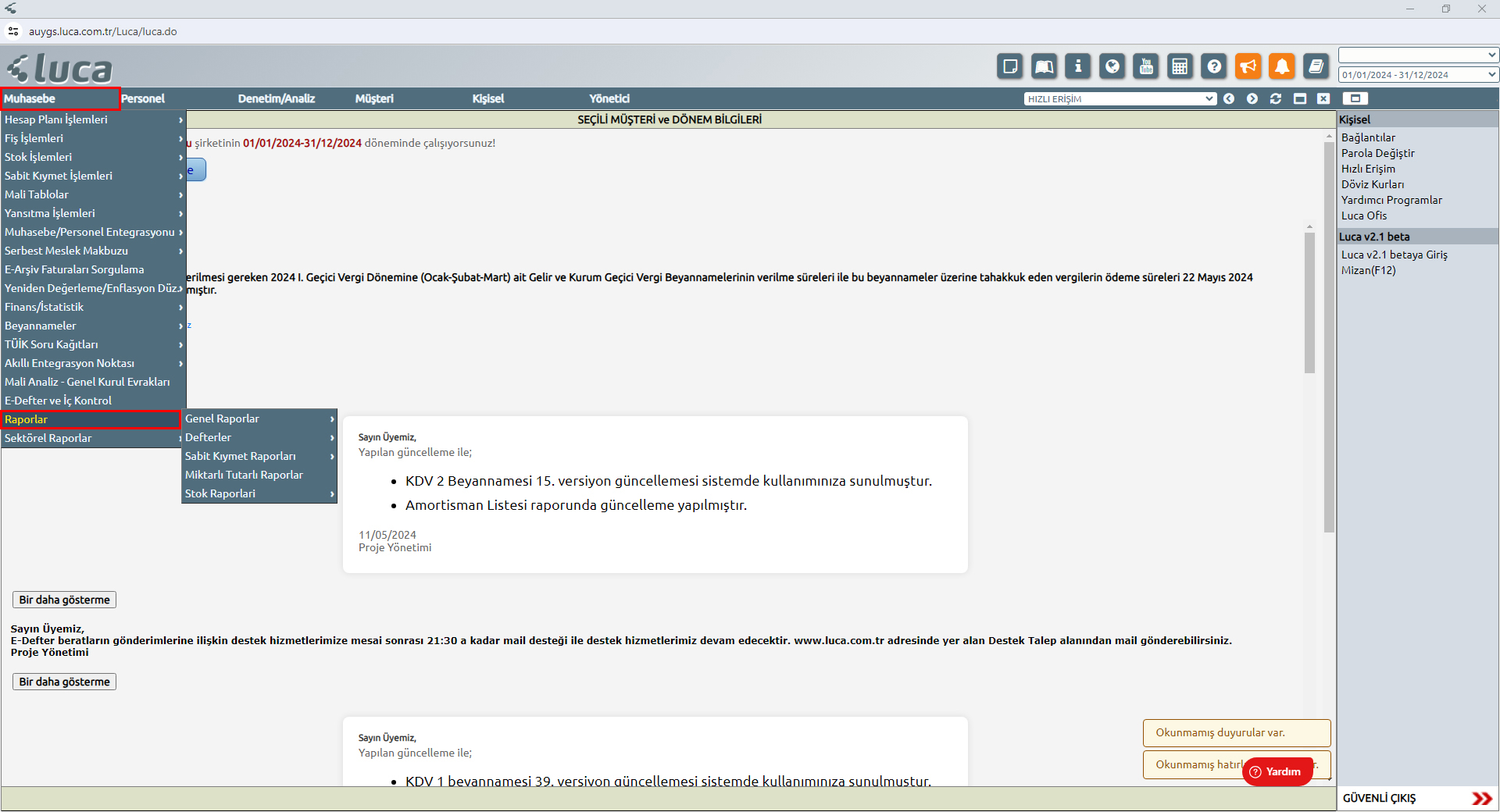Expand Sabit Kıymet Raporları submenu

(x=259, y=456)
